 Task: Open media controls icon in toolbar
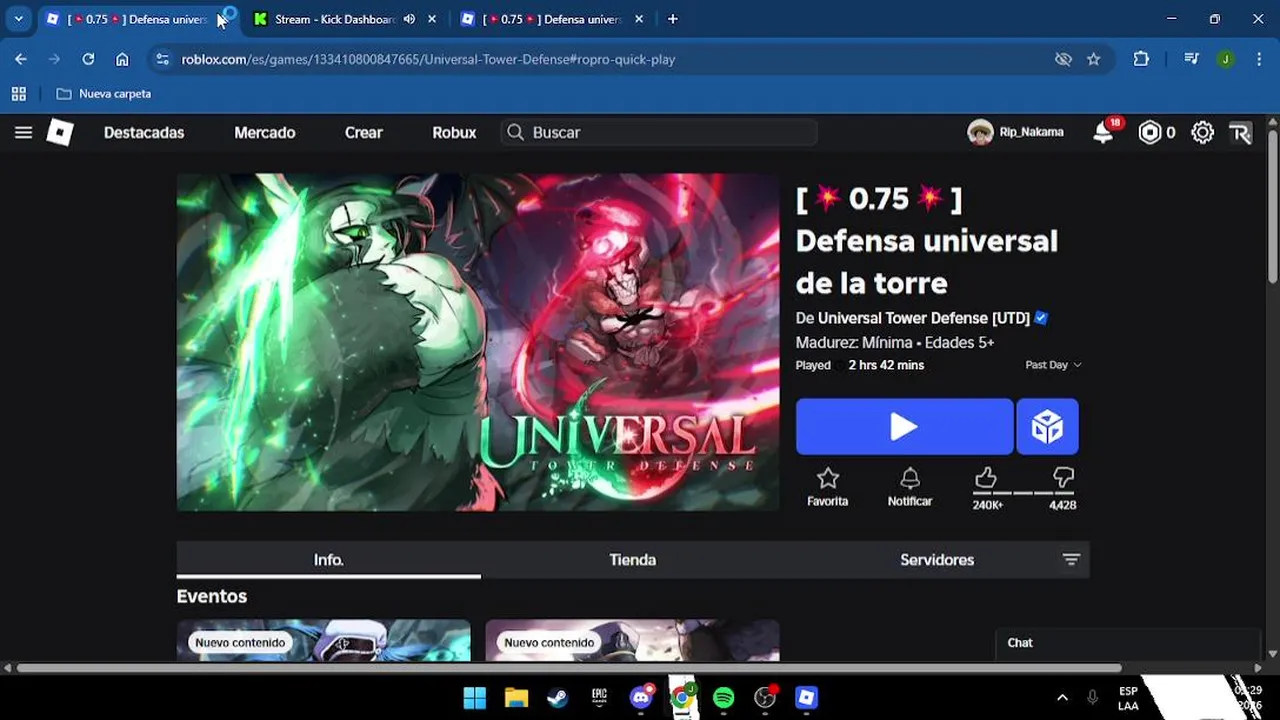coord(1191,59)
